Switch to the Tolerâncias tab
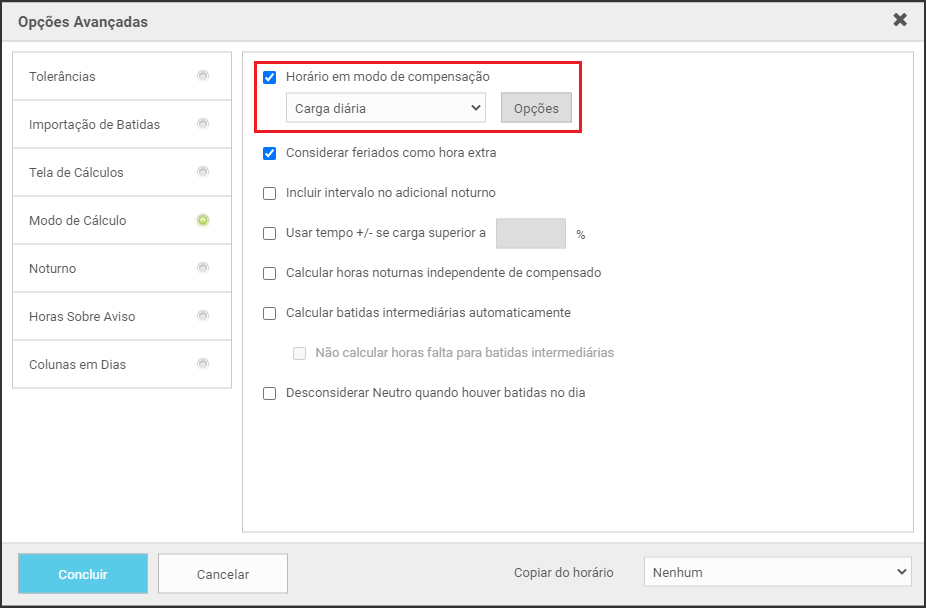Screen dimensions: 926x608 [63, 77]
